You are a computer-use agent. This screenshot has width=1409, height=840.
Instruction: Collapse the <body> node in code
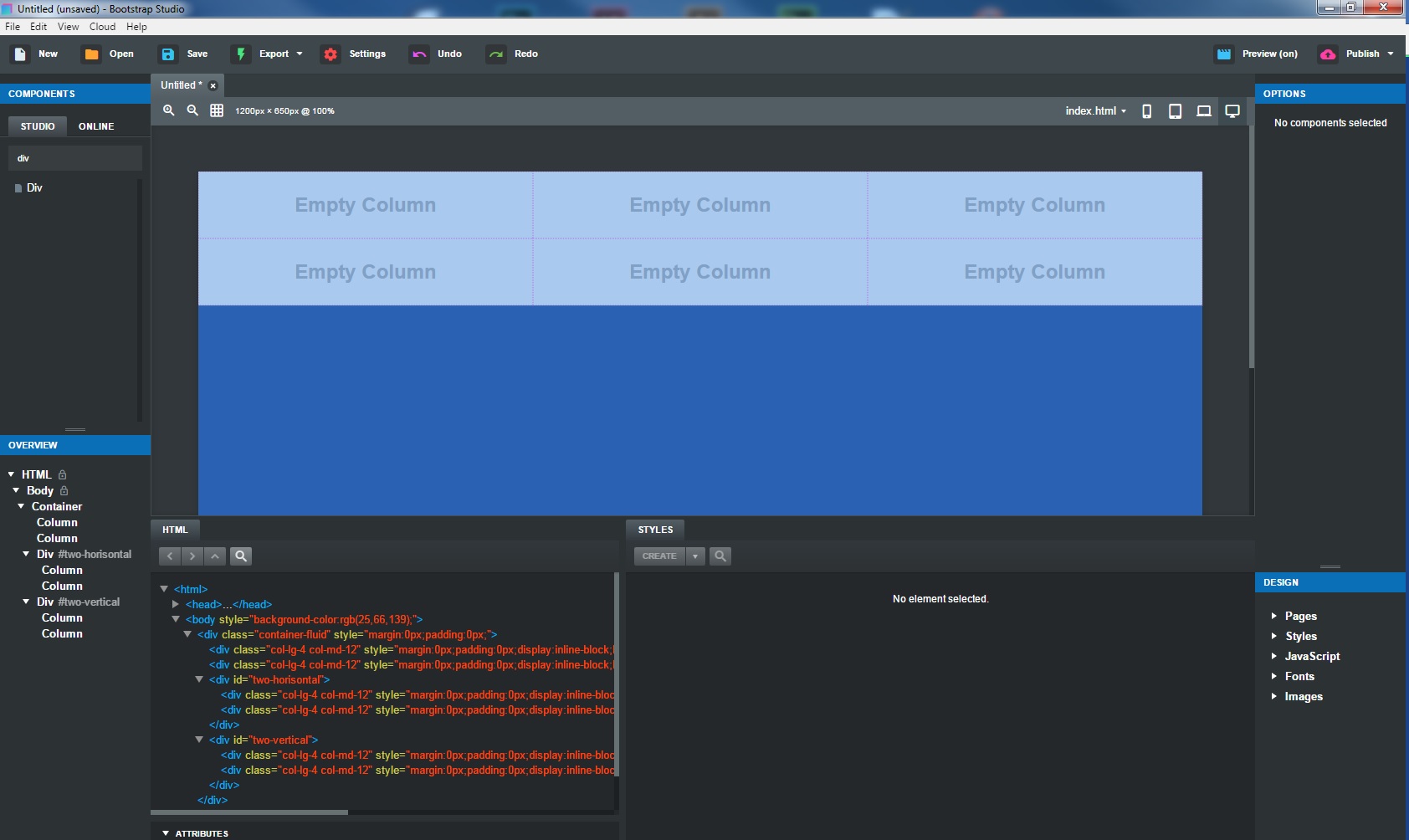pyautogui.click(x=176, y=619)
